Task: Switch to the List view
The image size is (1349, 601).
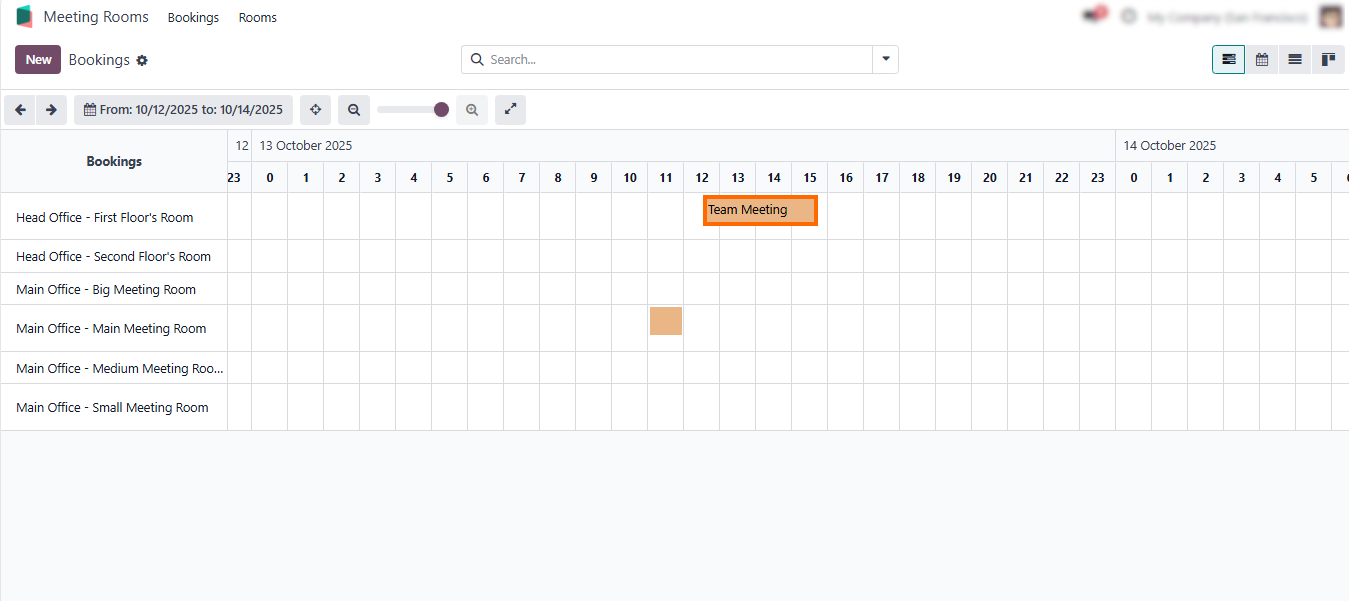Action: 1295,60
